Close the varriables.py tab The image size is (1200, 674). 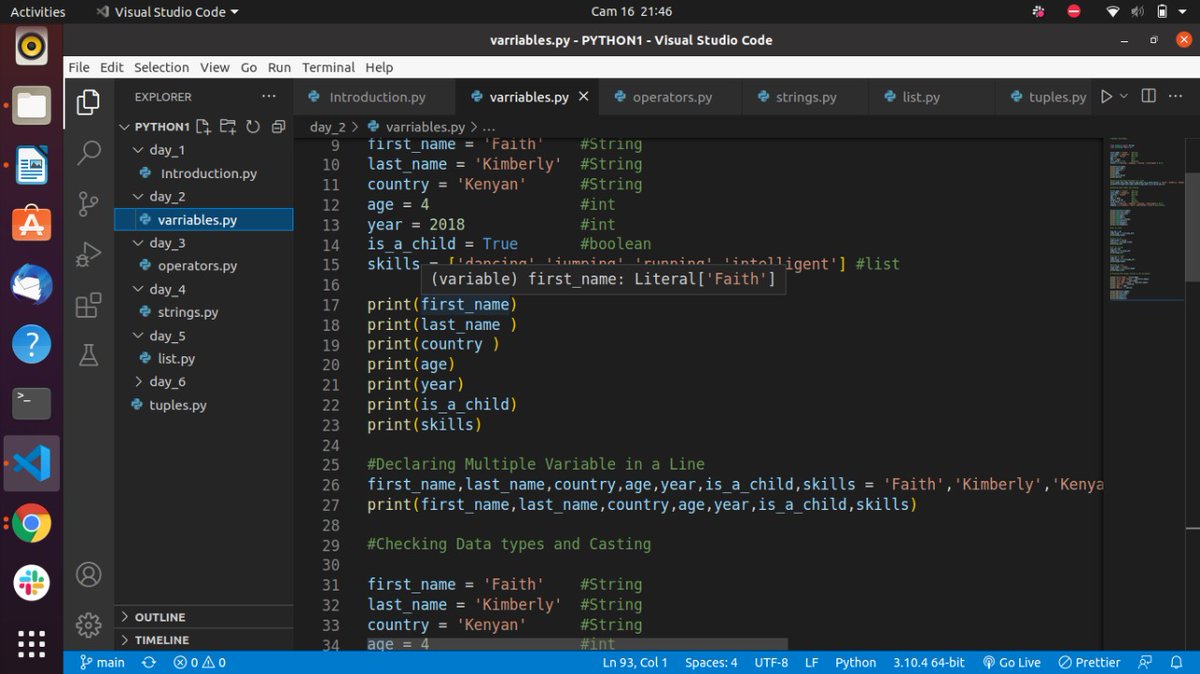click(x=583, y=97)
